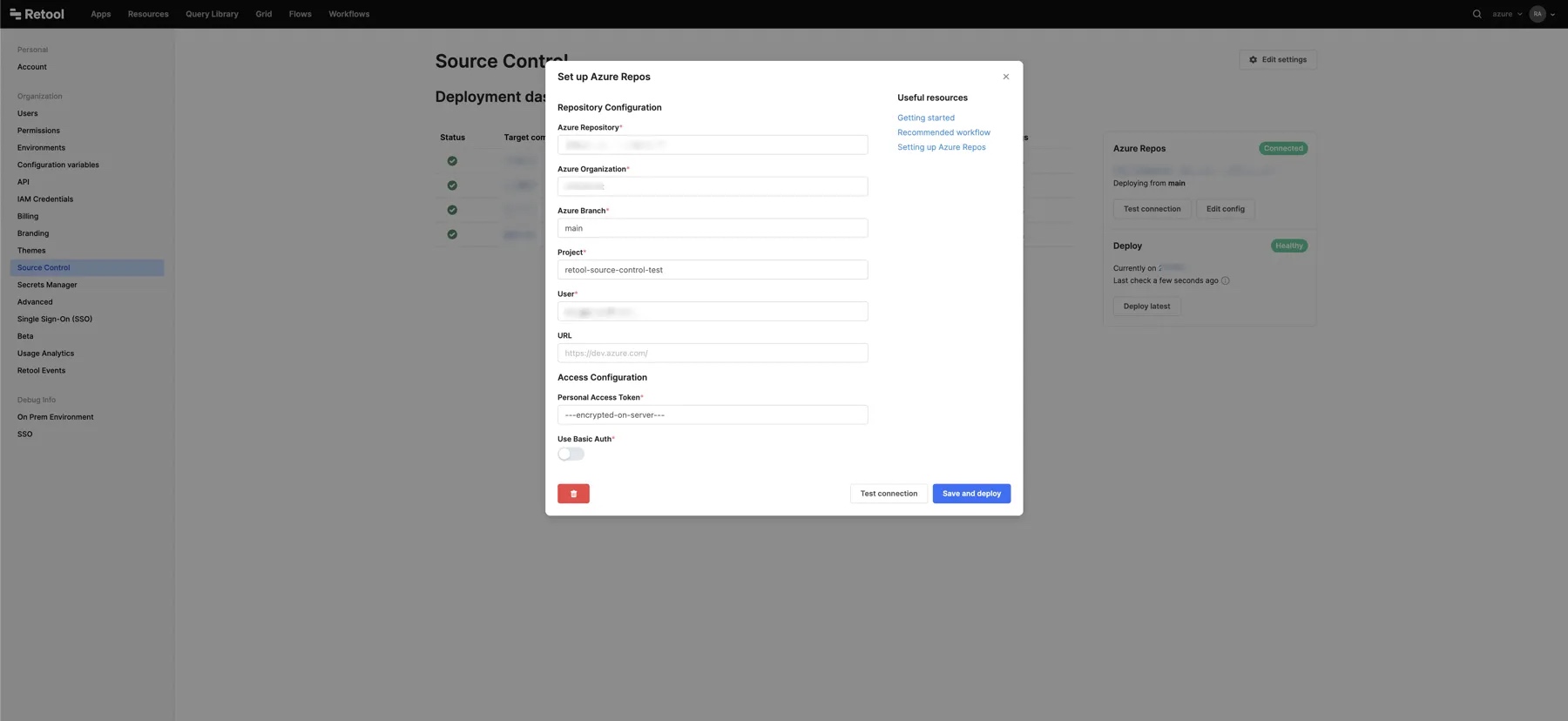Image resolution: width=1568 pixels, height=721 pixels.
Task: Open the Resources menu
Action: (148, 14)
